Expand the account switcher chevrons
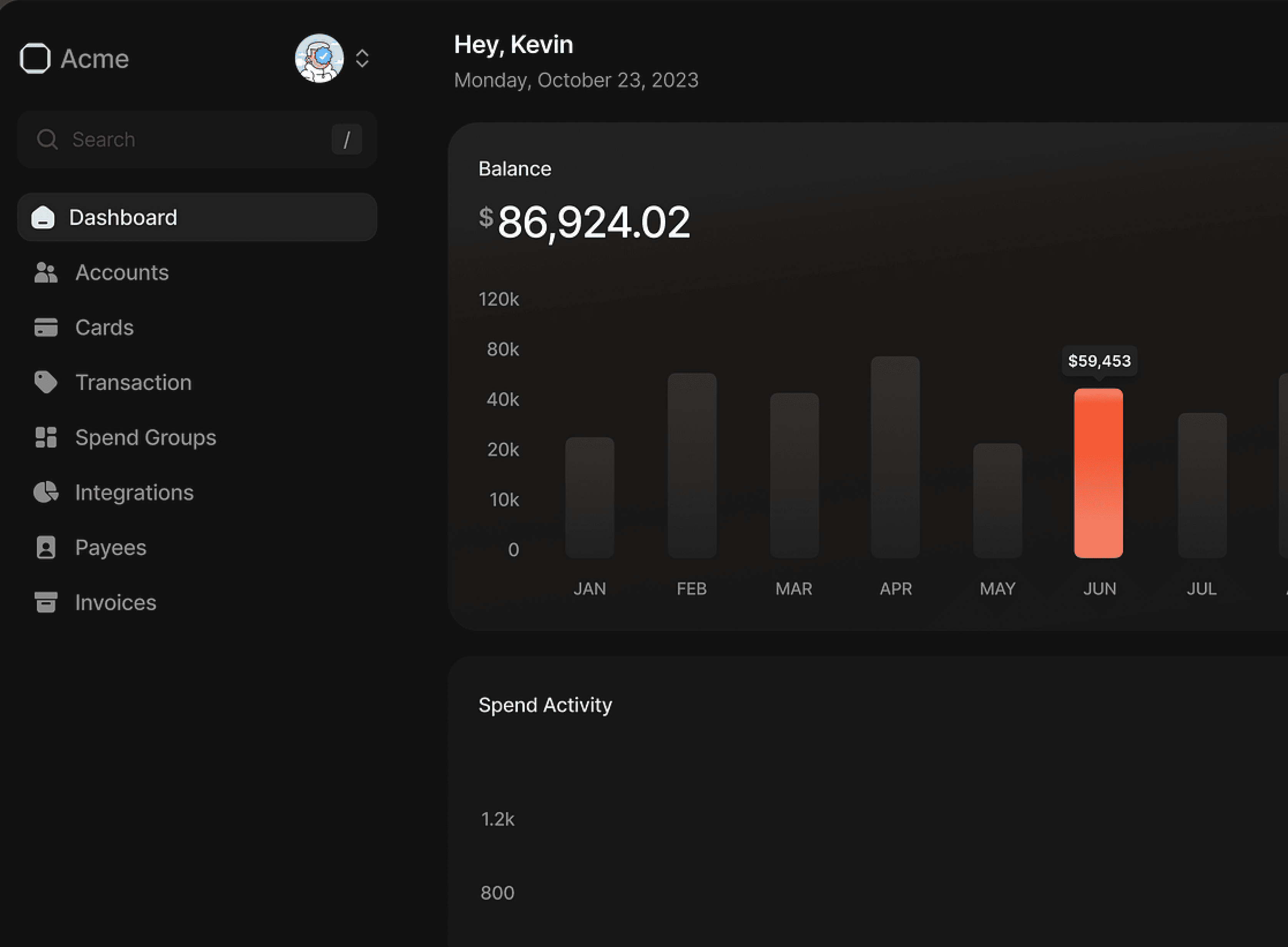This screenshot has width=1288, height=947. click(362, 58)
